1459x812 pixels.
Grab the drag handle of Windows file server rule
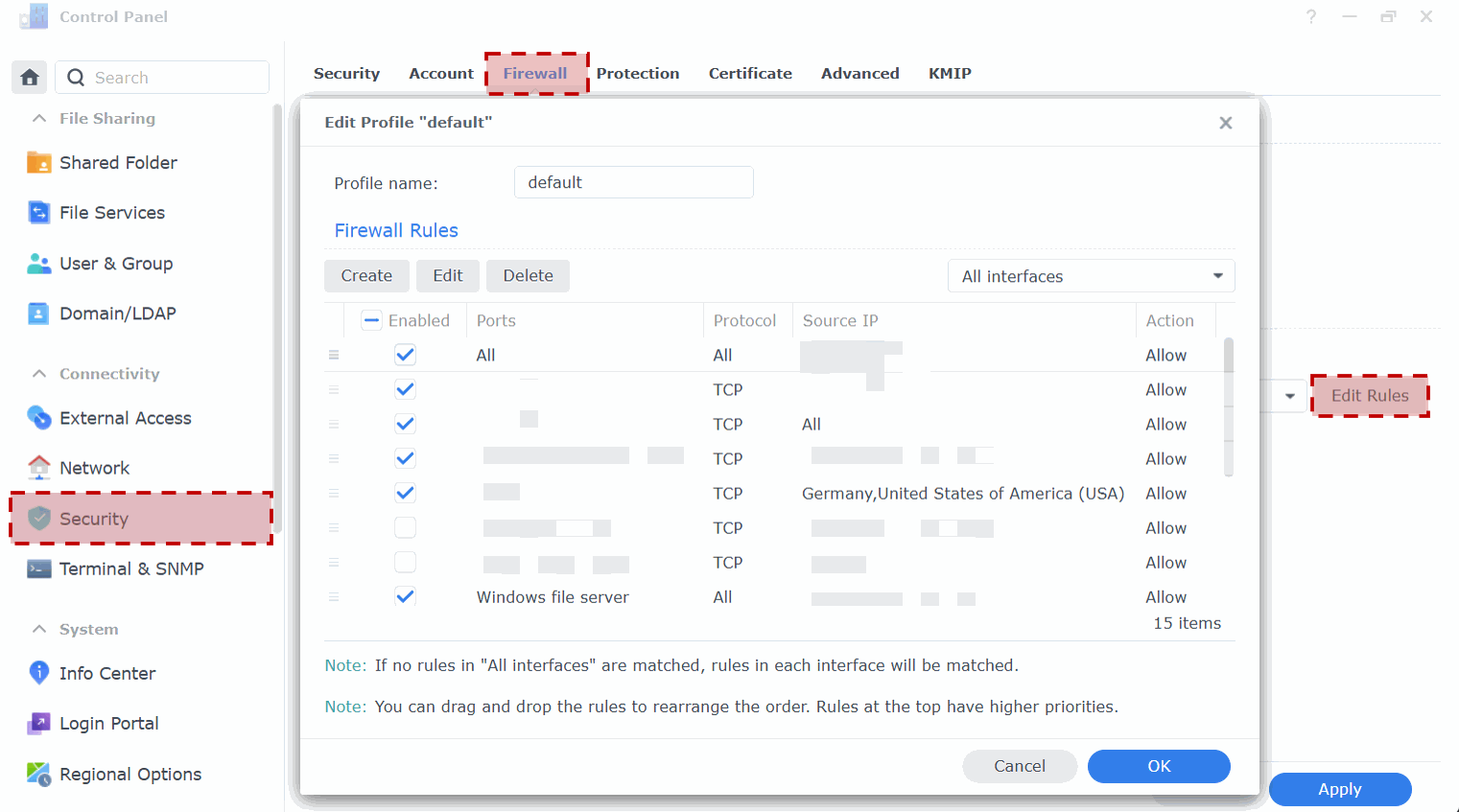point(334,596)
